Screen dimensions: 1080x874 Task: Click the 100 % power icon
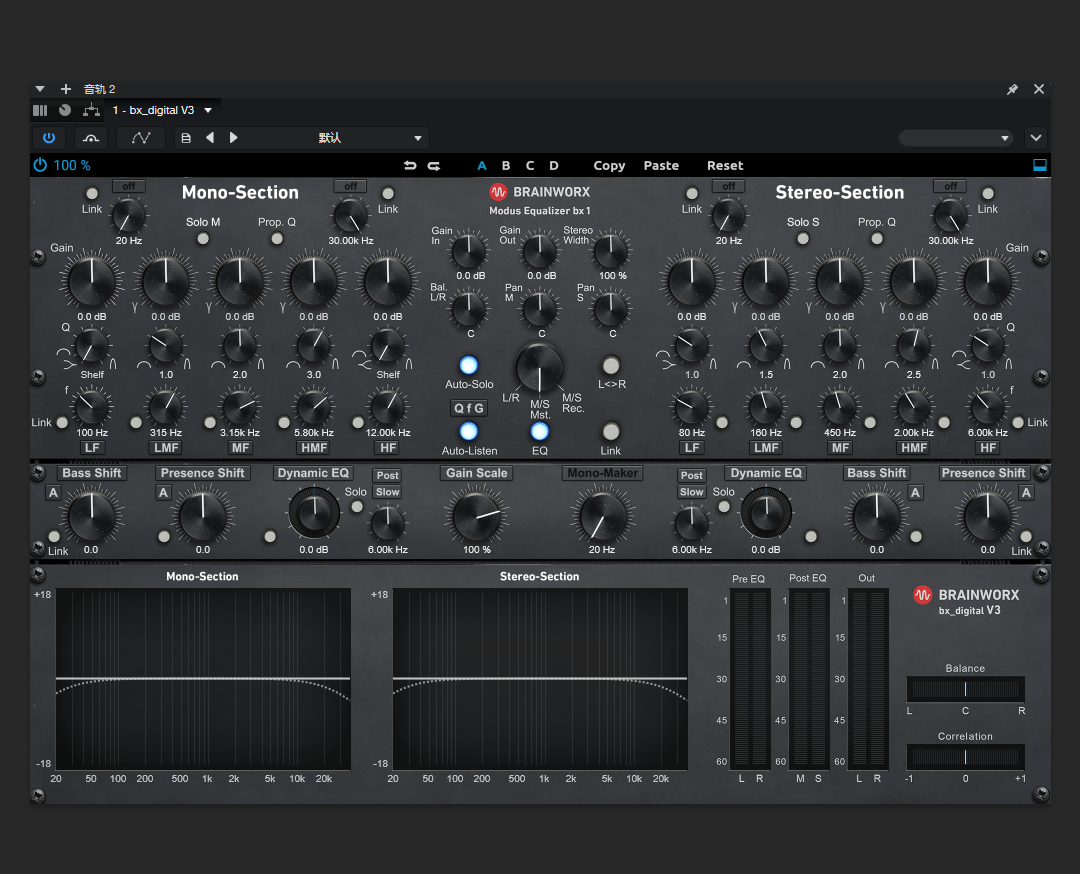pyautogui.click(x=40, y=165)
